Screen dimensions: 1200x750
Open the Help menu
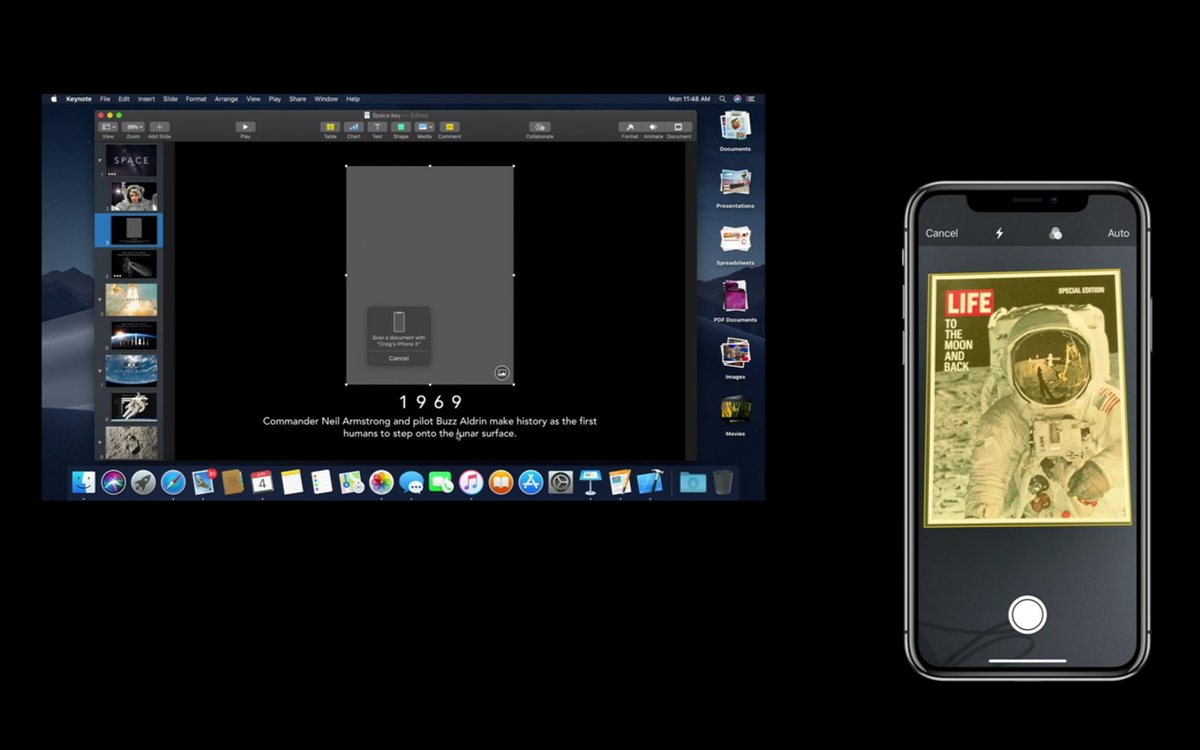[x=353, y=99]
